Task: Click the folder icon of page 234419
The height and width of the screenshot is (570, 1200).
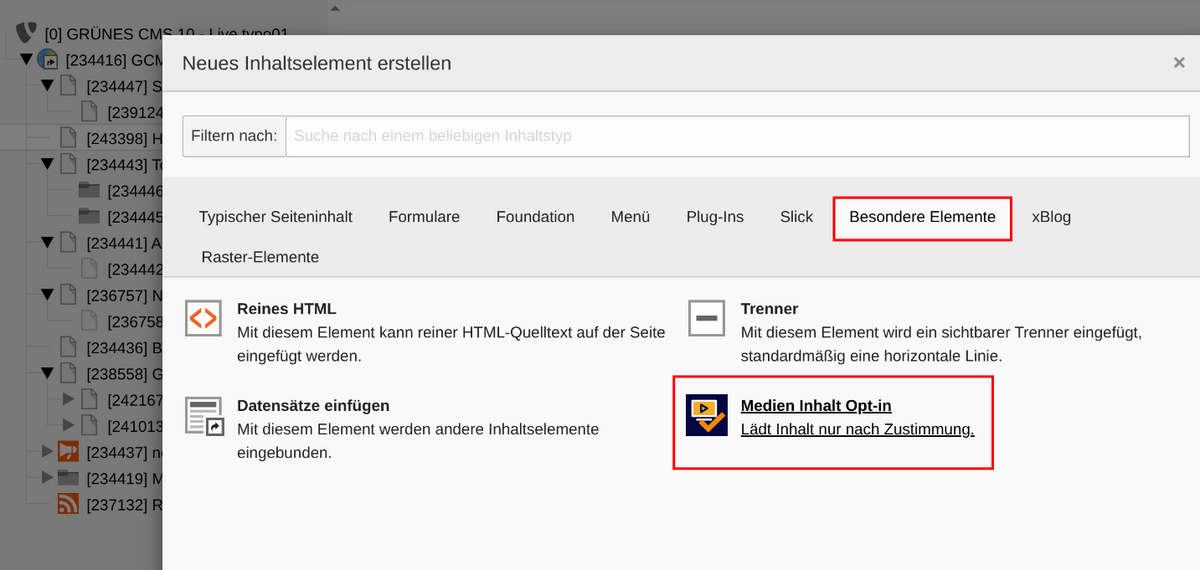Action: (68, 478)
